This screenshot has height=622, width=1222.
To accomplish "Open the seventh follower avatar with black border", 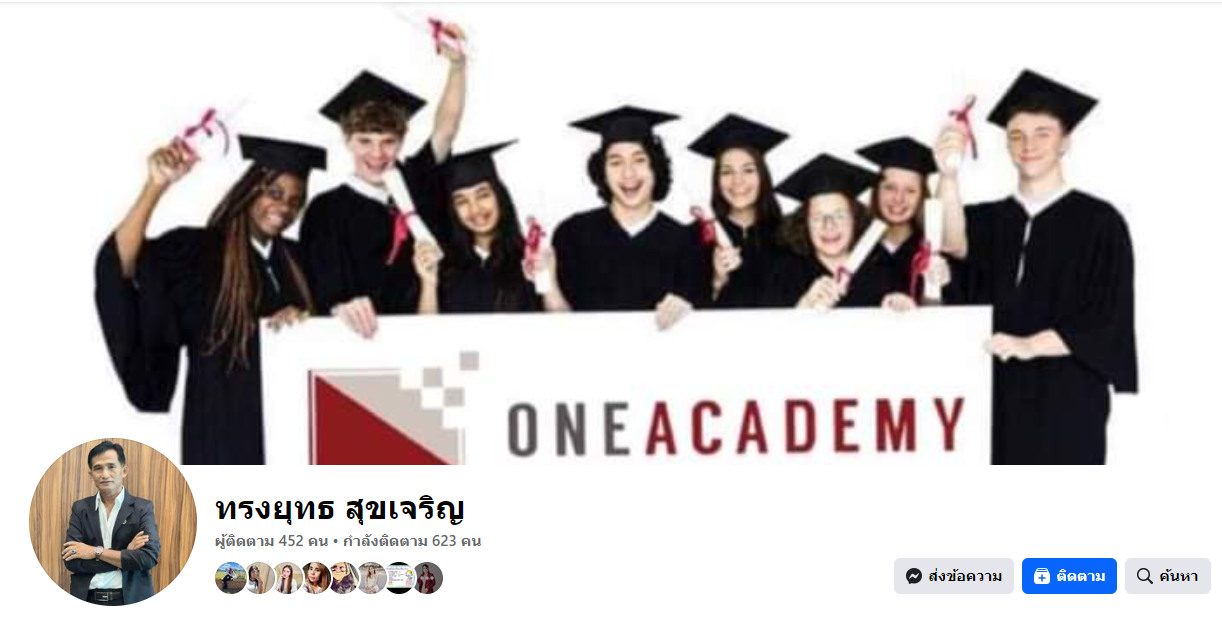I will [x=399, y=578].
